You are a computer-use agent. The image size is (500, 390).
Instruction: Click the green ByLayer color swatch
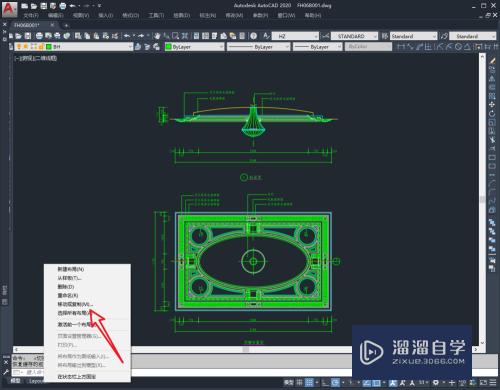click(168, 47)
